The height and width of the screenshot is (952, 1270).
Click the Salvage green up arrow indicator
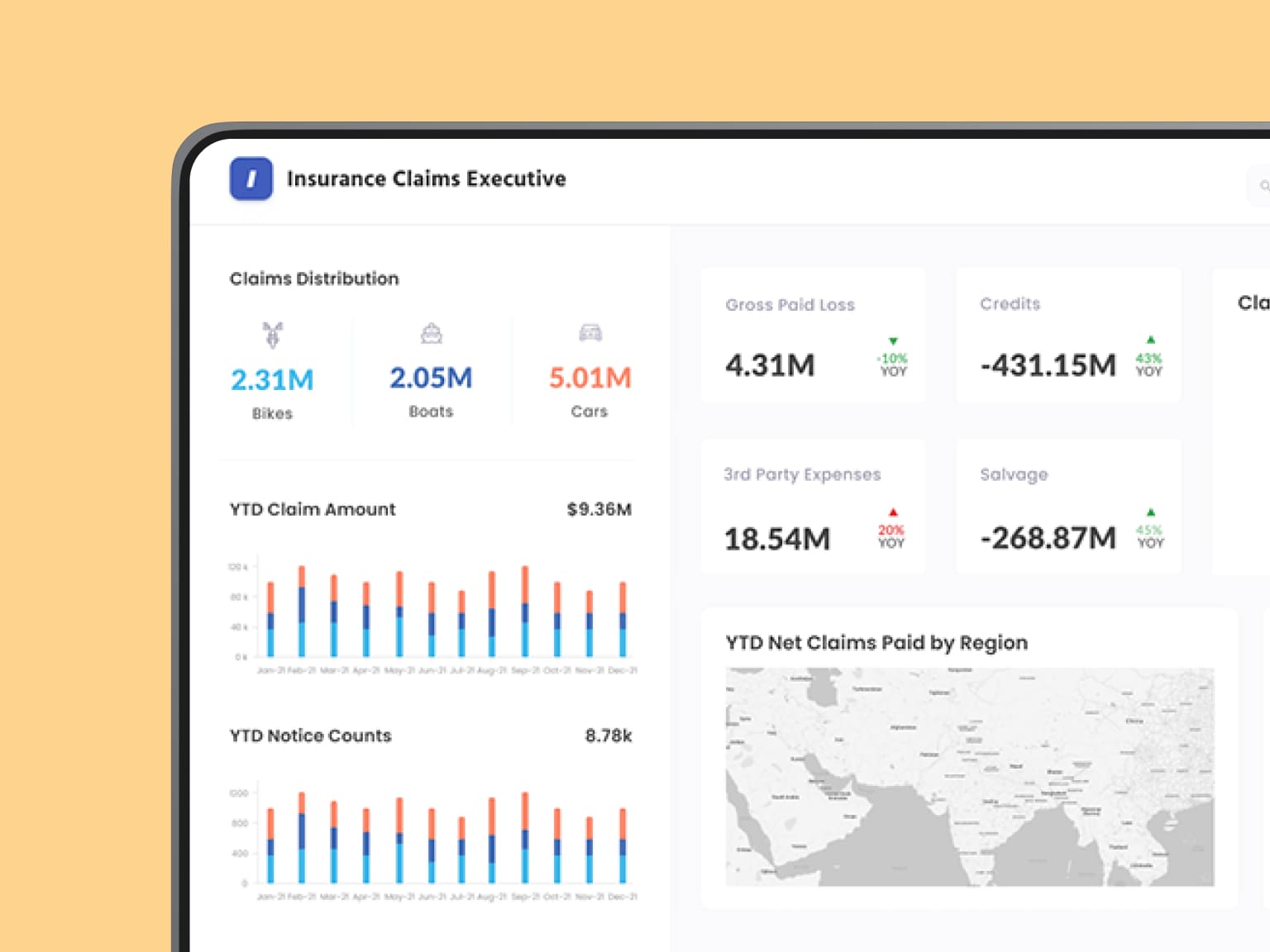point(1150,512)
